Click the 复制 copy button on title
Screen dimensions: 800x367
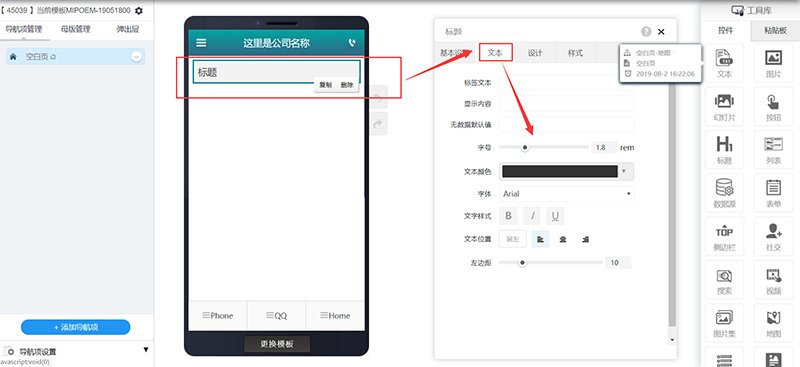(326, 85)
